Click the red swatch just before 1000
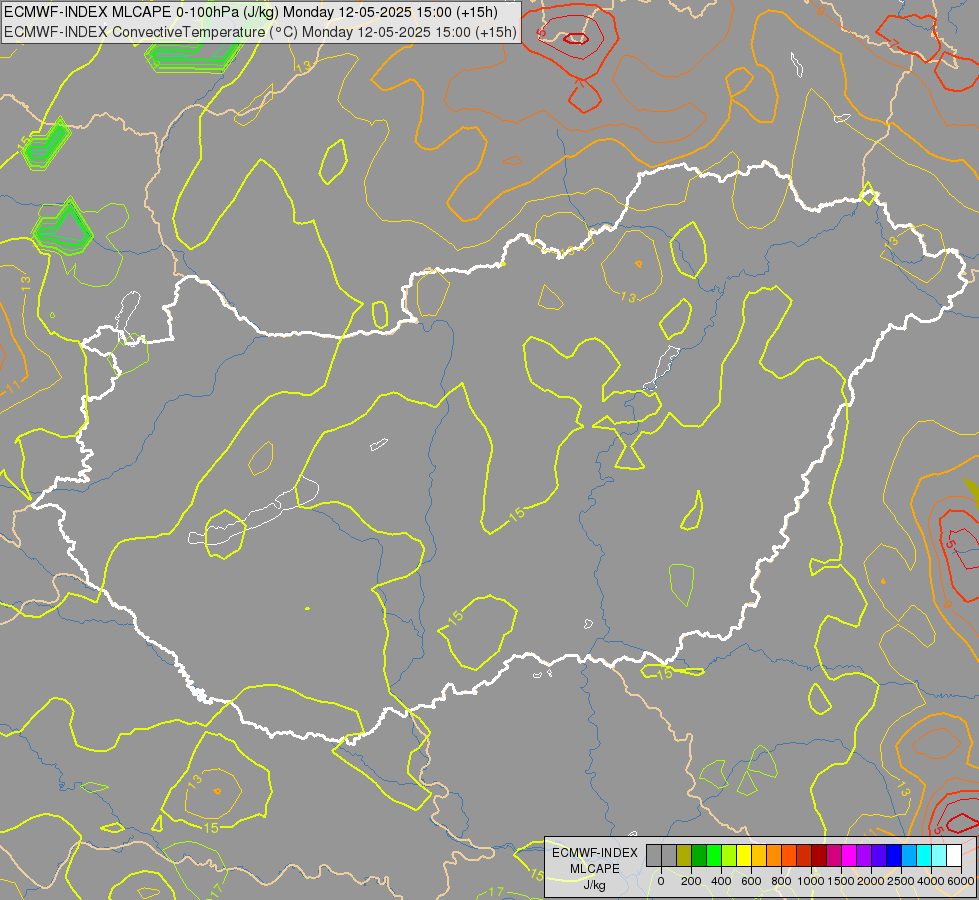979x900 pixels. [x=804, y=855]
